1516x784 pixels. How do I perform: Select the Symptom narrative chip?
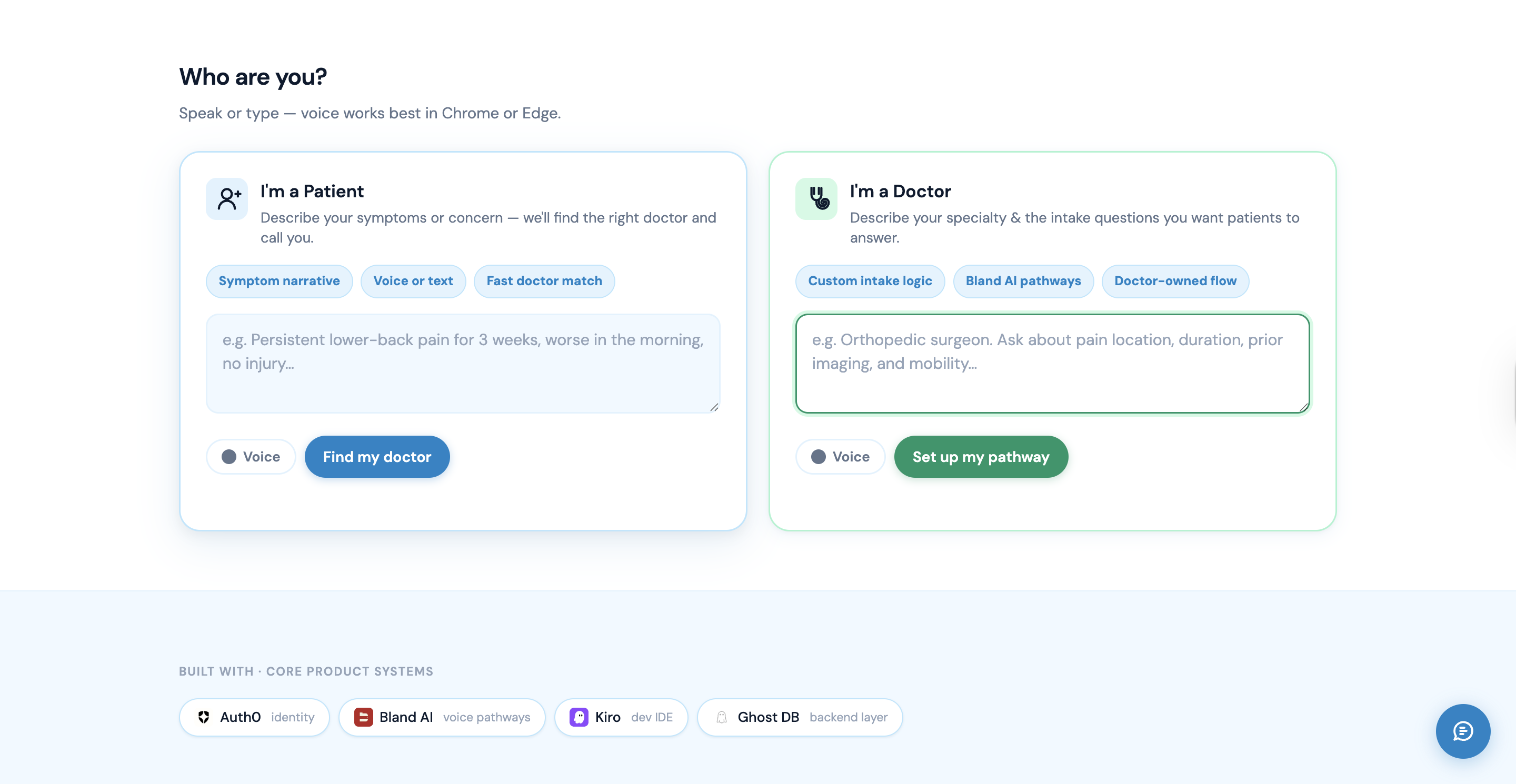point(279,281)
